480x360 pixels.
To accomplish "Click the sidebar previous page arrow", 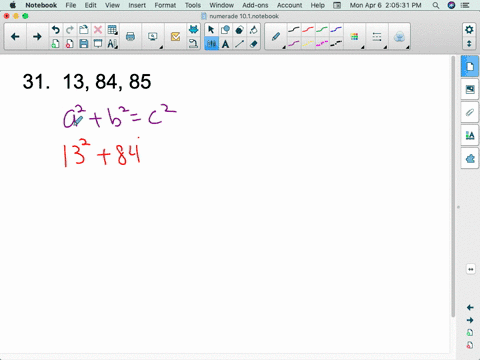I will click(470, 307).
